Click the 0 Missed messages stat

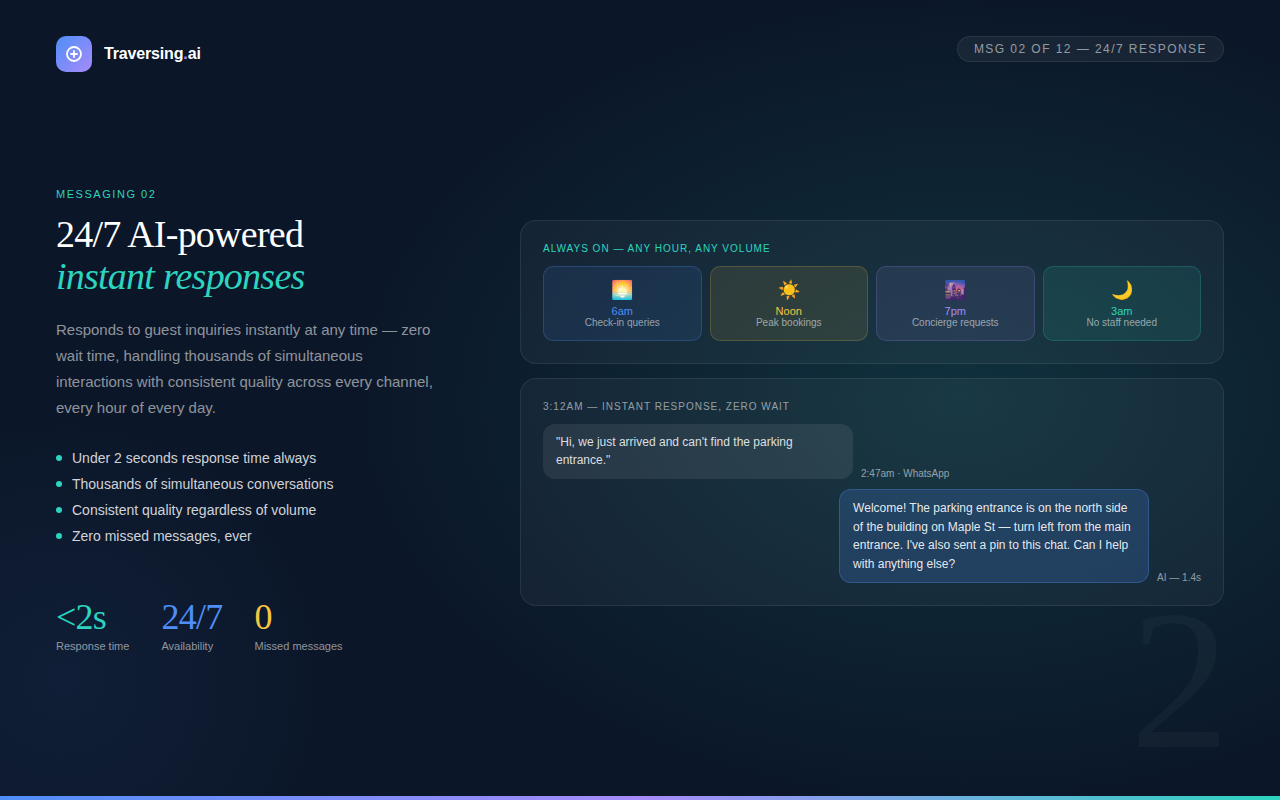click(x=298, y=626)
